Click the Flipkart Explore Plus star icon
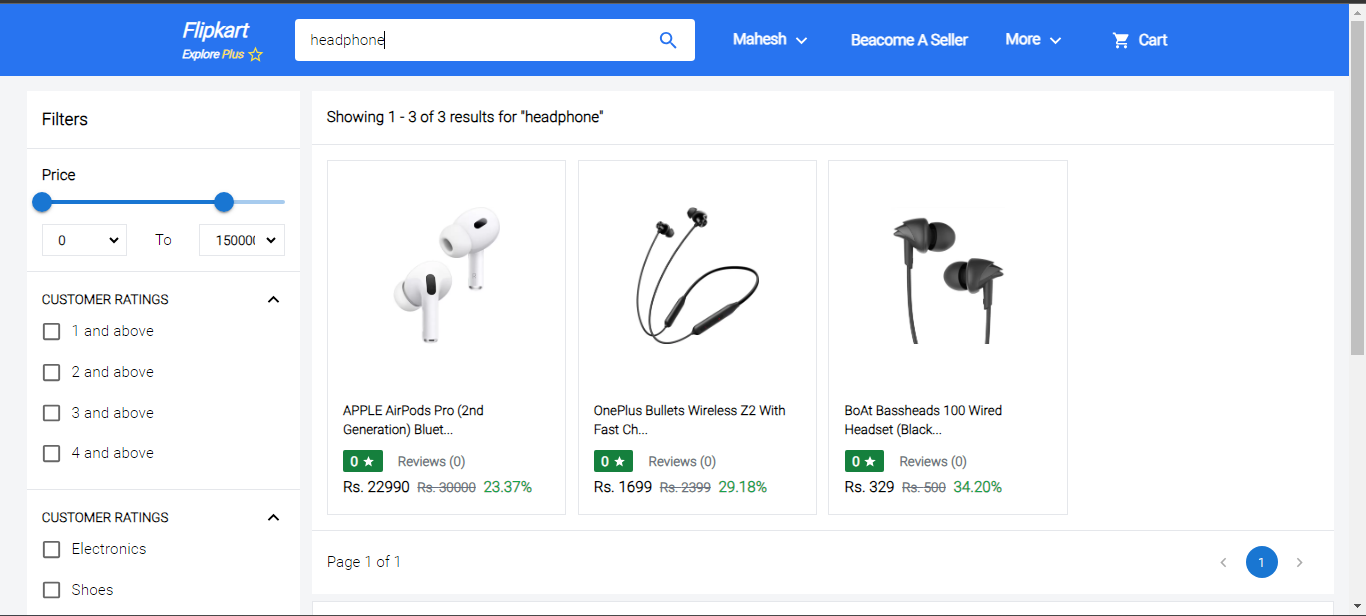This screenshot has height=616, width=1366. click(x=254, y=55)
